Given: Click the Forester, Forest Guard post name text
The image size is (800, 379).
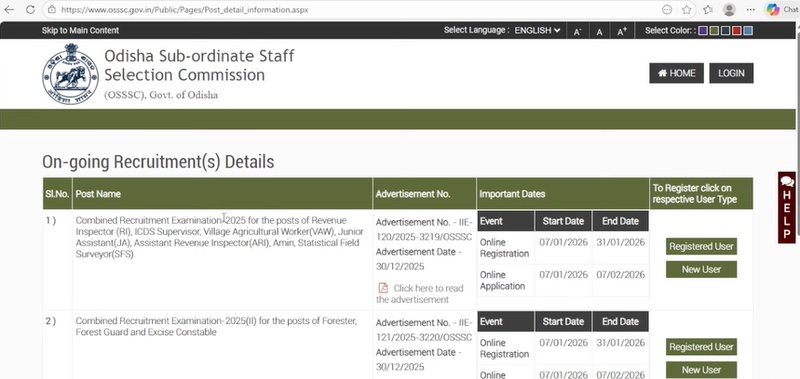Looking at the screenshot, I should point(216,326).
